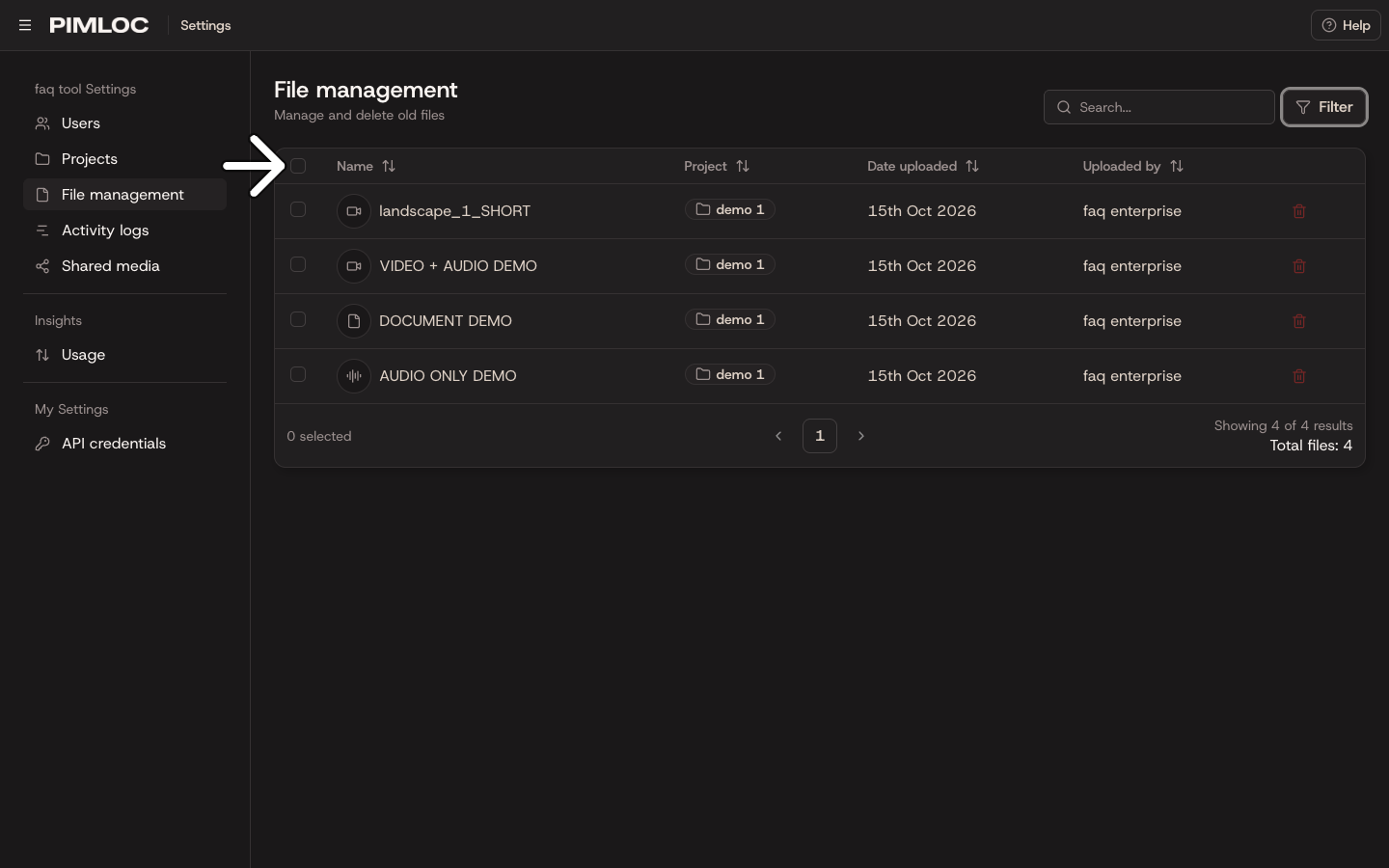Open Shared media section
This screenshot has width=1389, height=868.
click(124, 266)
